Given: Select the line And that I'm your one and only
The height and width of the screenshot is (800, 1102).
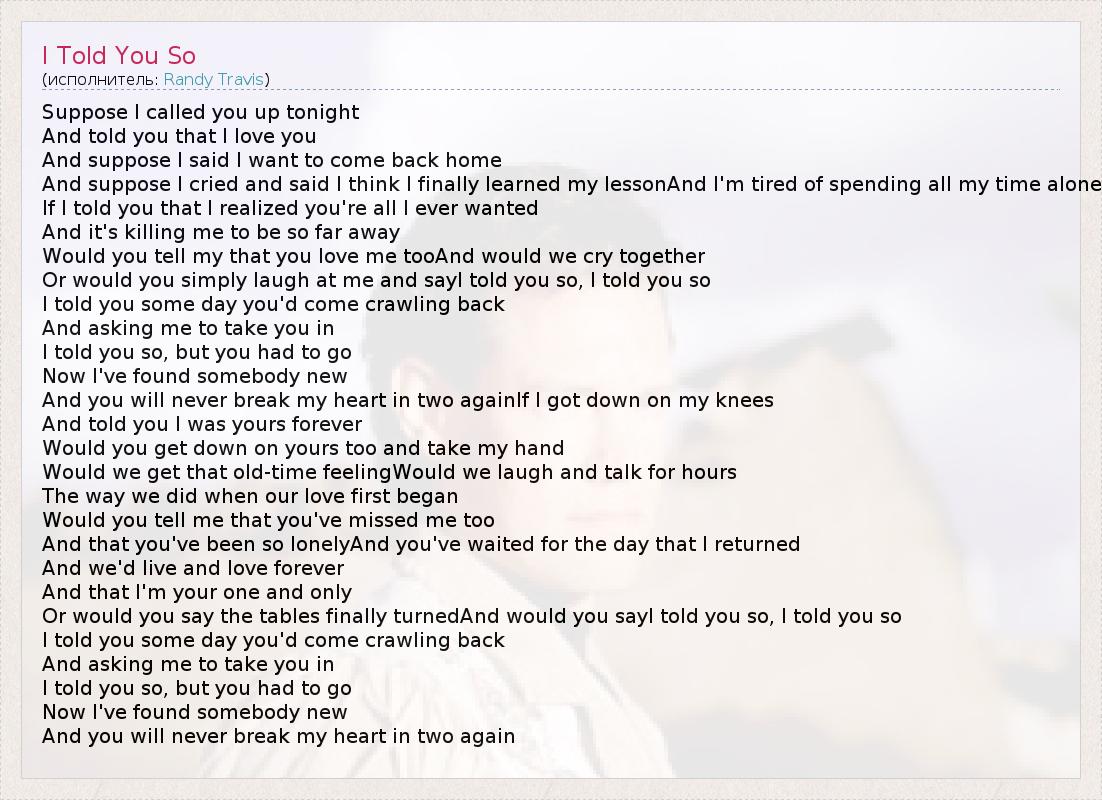Looking at the screenshot, I should [x=197, y=592].
